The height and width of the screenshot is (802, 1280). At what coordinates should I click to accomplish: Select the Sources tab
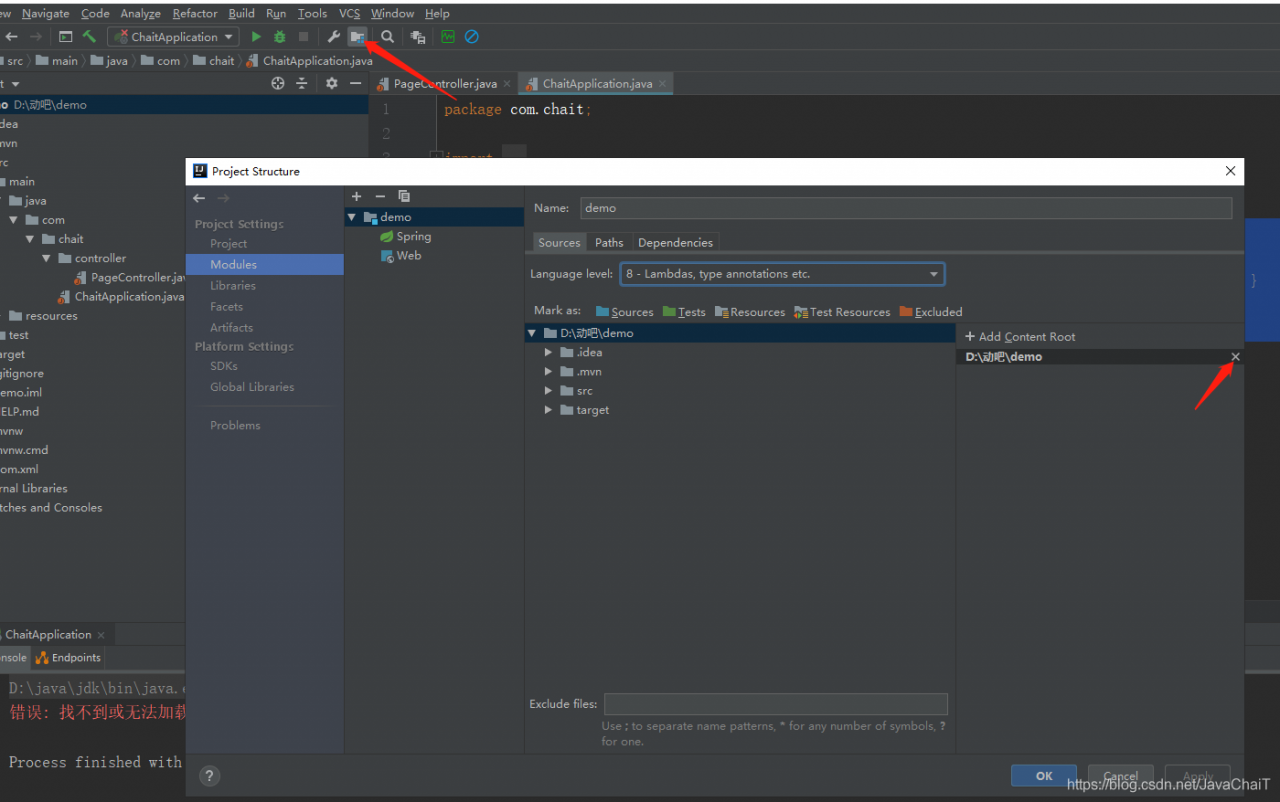coord(559,243)
